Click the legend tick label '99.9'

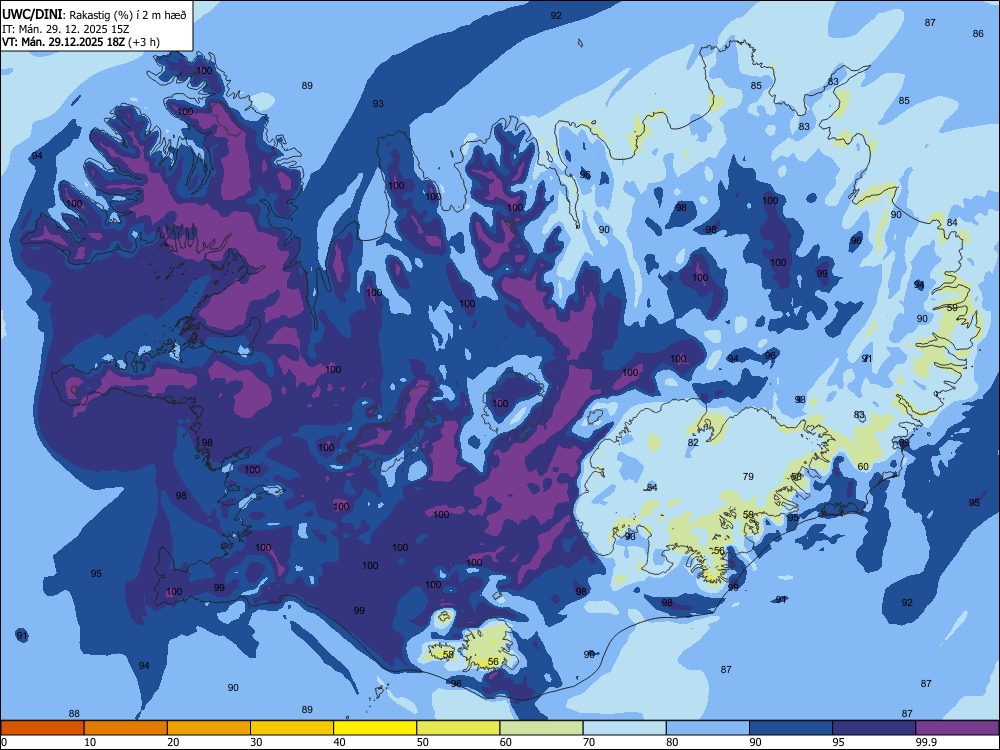click(925, 742)
